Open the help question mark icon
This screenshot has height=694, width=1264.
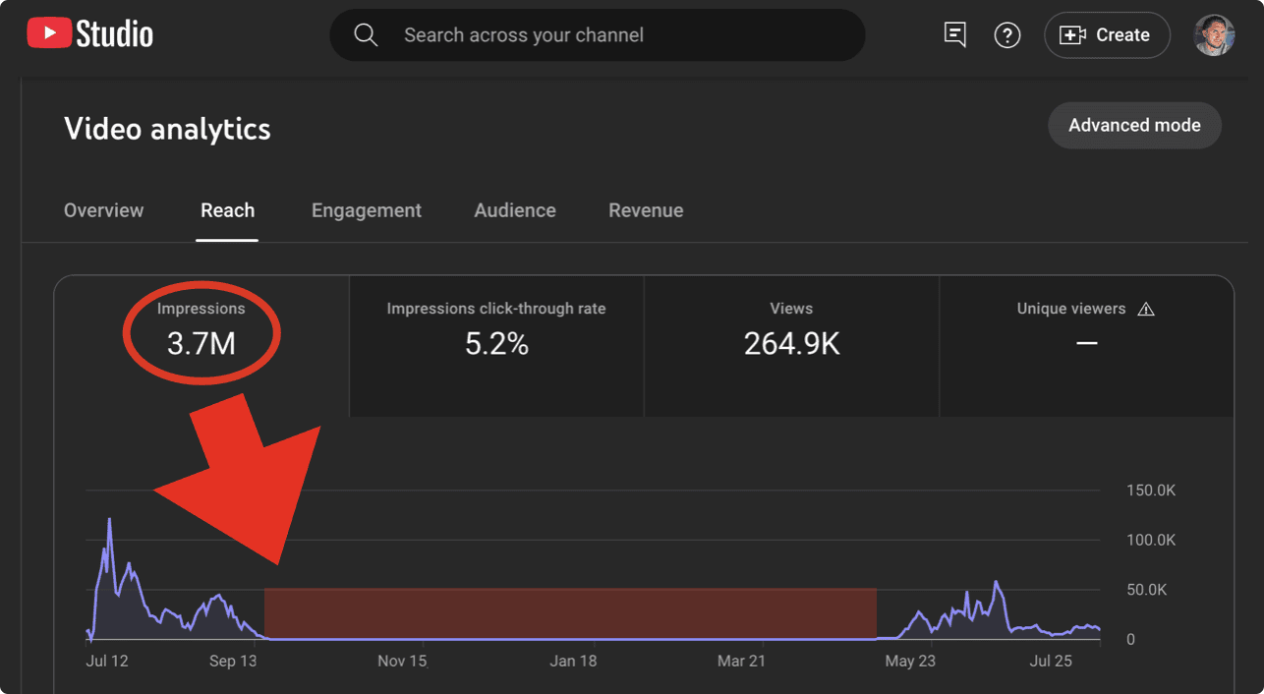coord(1006,35)
